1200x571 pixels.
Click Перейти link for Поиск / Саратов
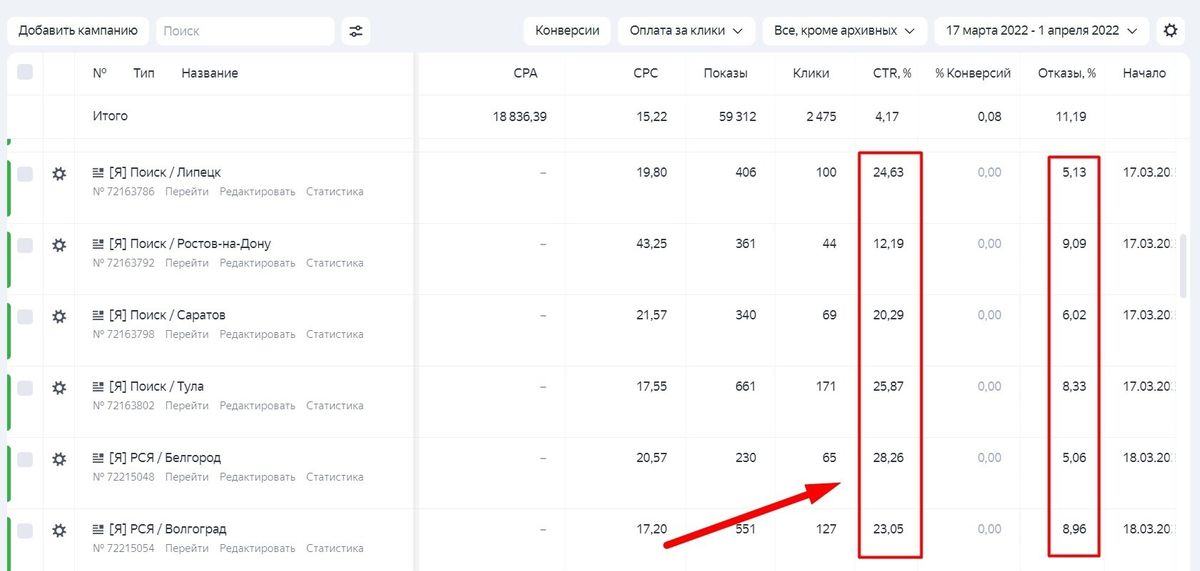[x=187, y=334]
